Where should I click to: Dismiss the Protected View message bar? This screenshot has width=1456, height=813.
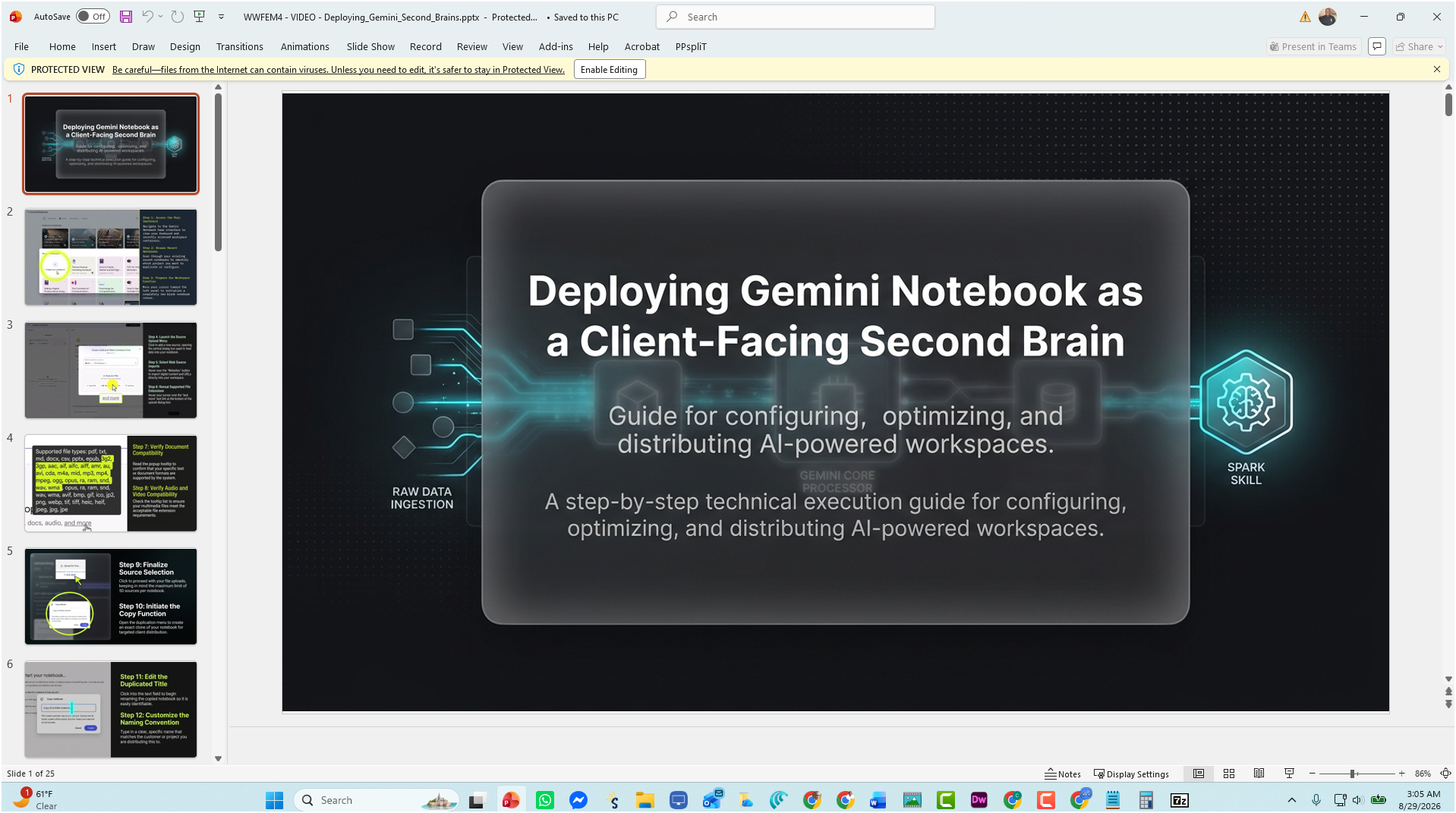click(x=1437, y=69)
